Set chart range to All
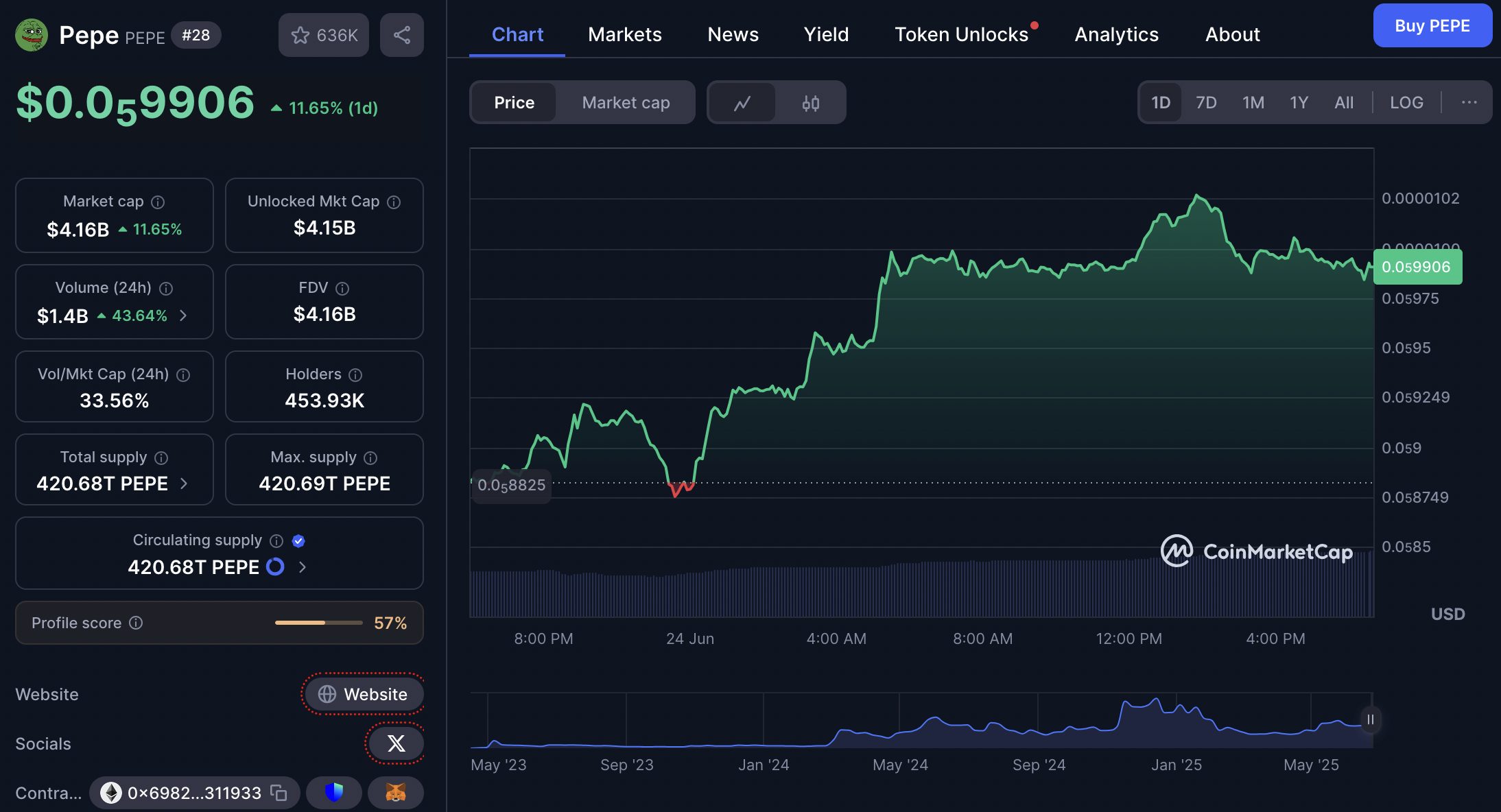The image size is (1501, 812). 1344,103
